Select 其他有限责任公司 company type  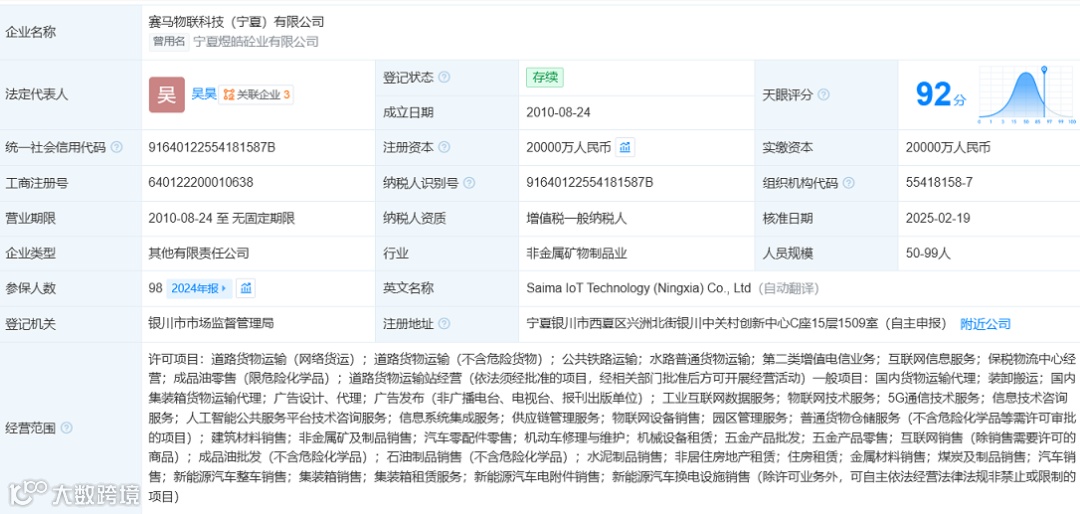[199, 254]
